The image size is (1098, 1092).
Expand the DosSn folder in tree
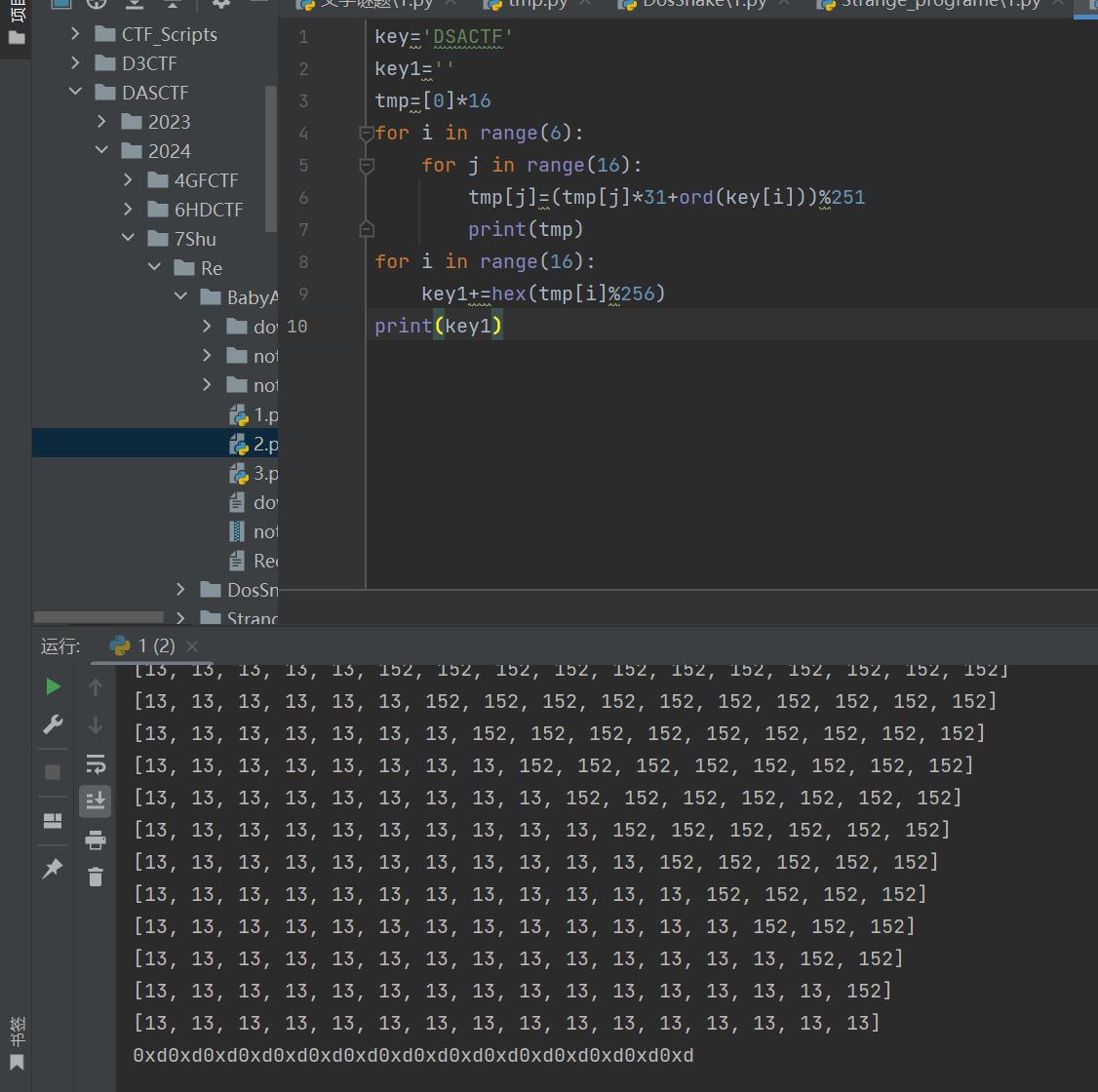[180, 590]
